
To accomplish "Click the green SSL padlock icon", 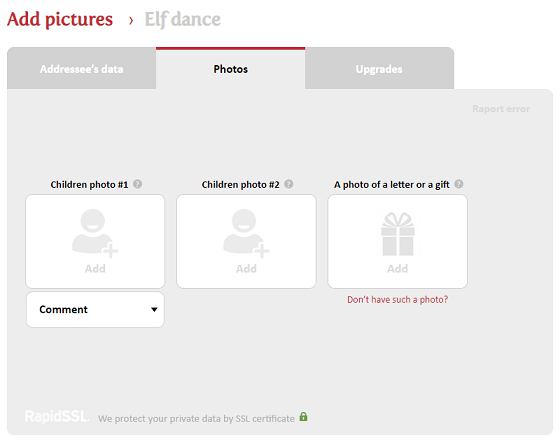I will click(303, 416).
